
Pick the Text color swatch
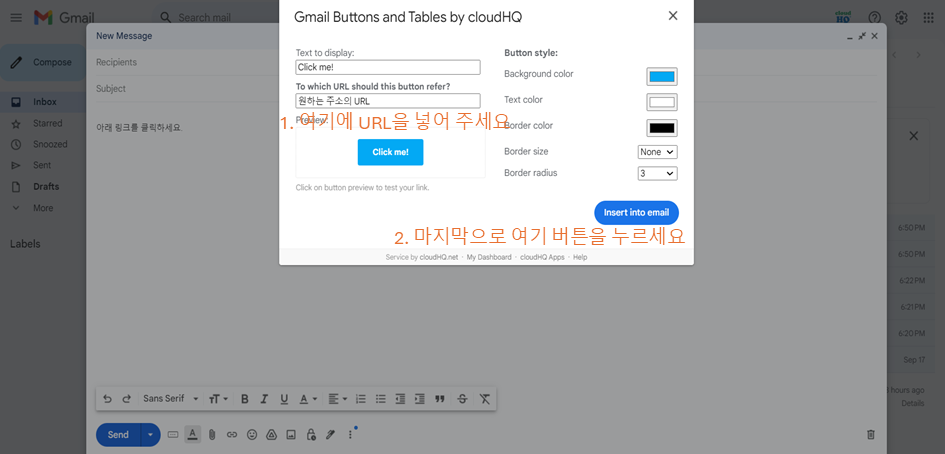662,102
